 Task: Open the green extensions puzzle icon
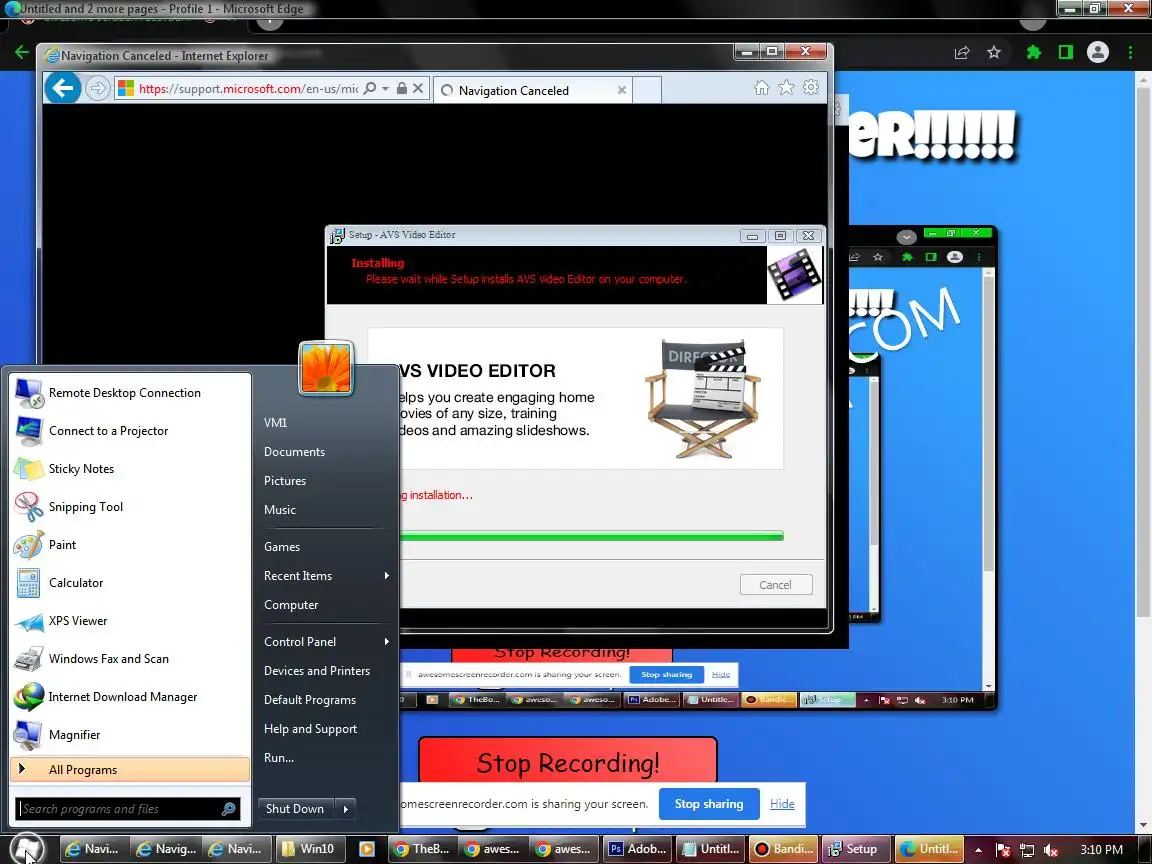coord(1034,52)
